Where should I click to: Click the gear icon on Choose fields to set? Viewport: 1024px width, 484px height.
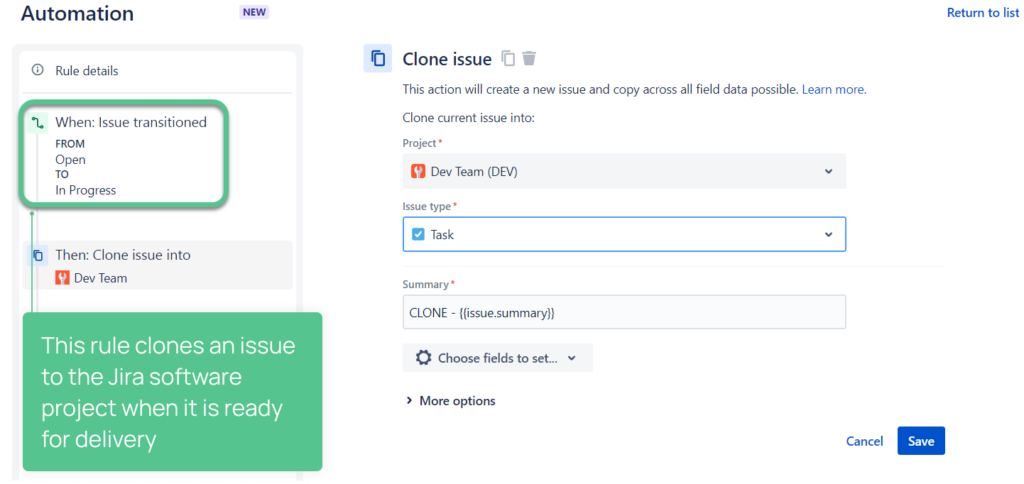(424, 358)
